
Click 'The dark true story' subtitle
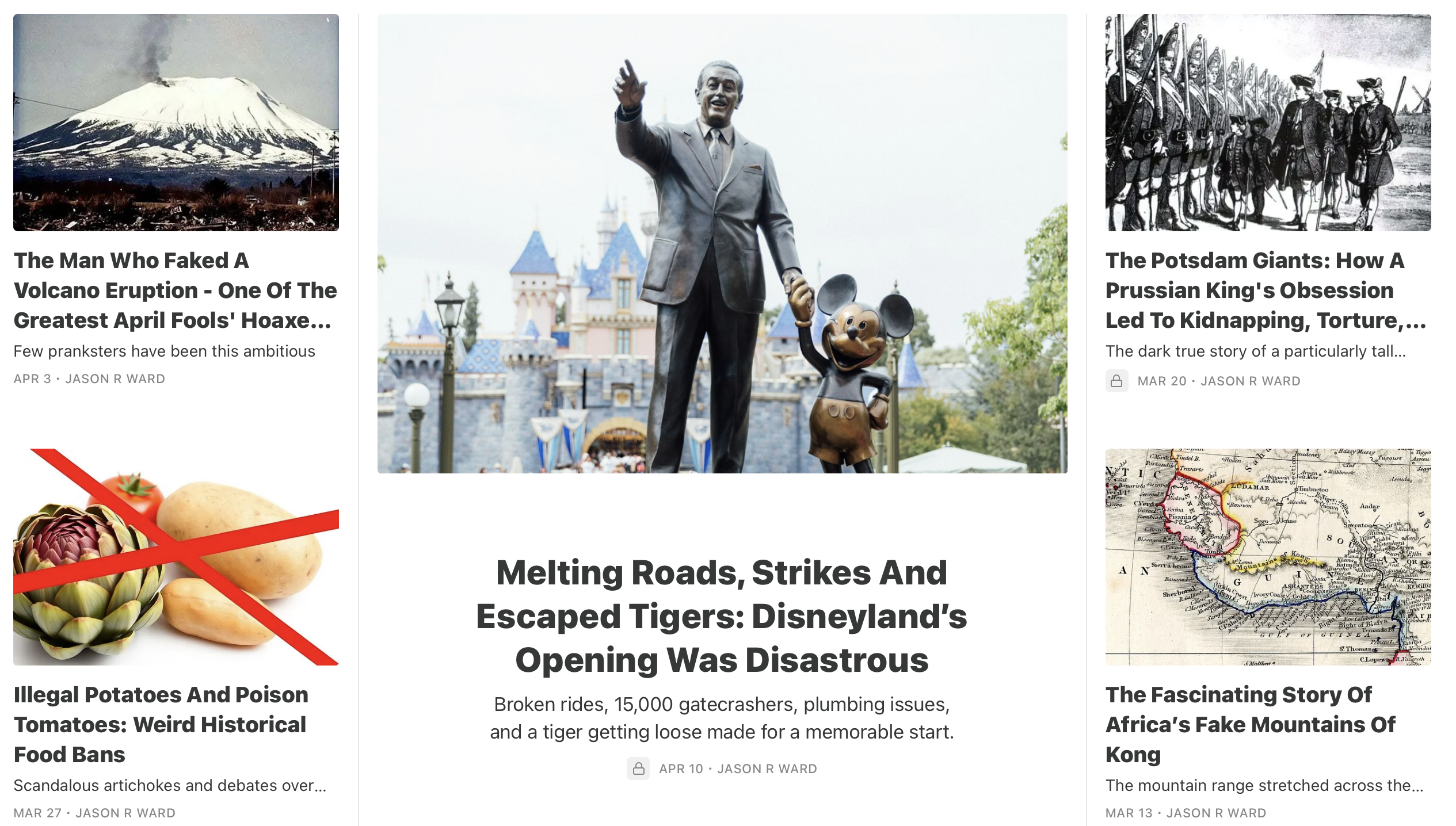point(1256,351)
